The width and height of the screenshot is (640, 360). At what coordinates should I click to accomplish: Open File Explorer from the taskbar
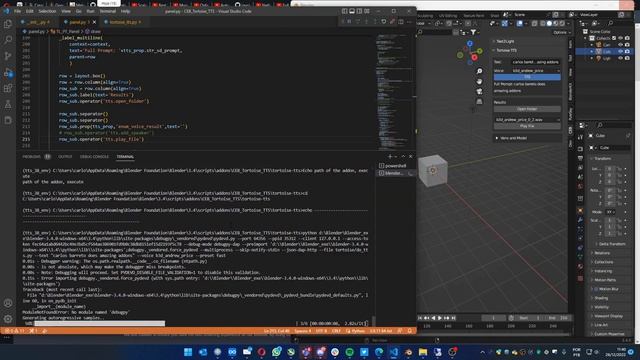click(x=423, y=352)
